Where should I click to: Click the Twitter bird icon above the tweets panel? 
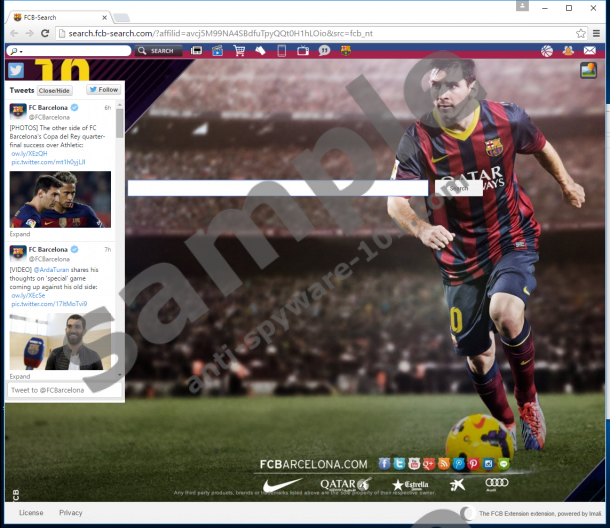tap(16, 70)
